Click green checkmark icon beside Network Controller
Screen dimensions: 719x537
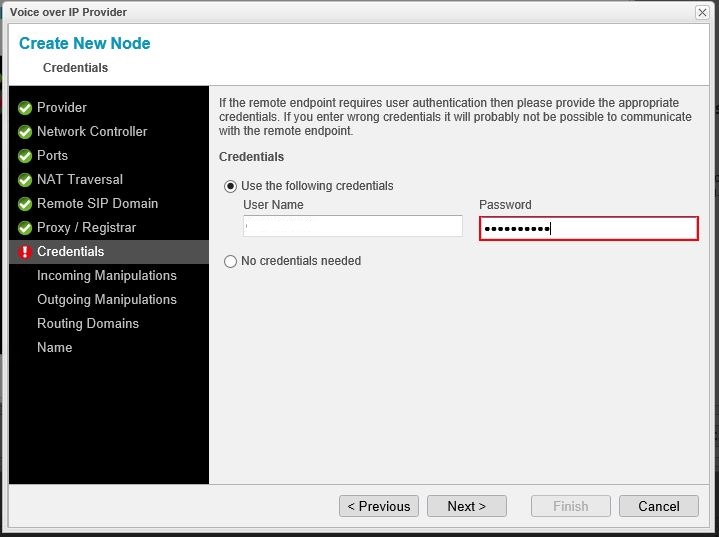pos(25,132)
